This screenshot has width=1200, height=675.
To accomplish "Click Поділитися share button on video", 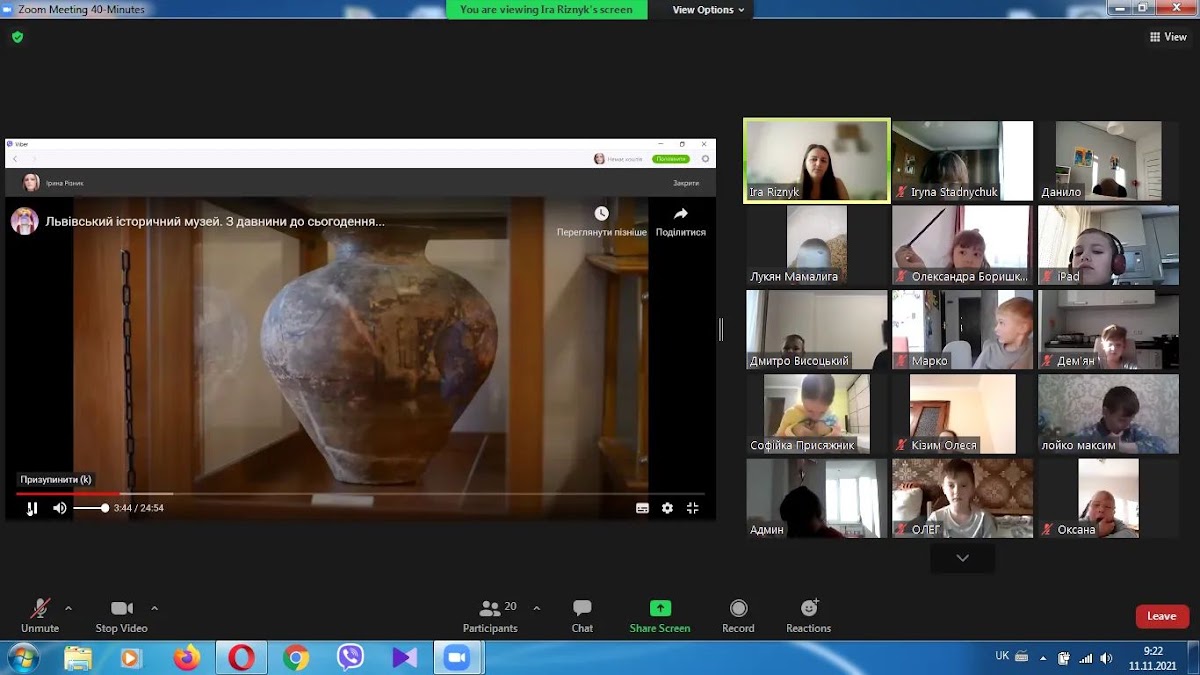I will pos(681,222).
